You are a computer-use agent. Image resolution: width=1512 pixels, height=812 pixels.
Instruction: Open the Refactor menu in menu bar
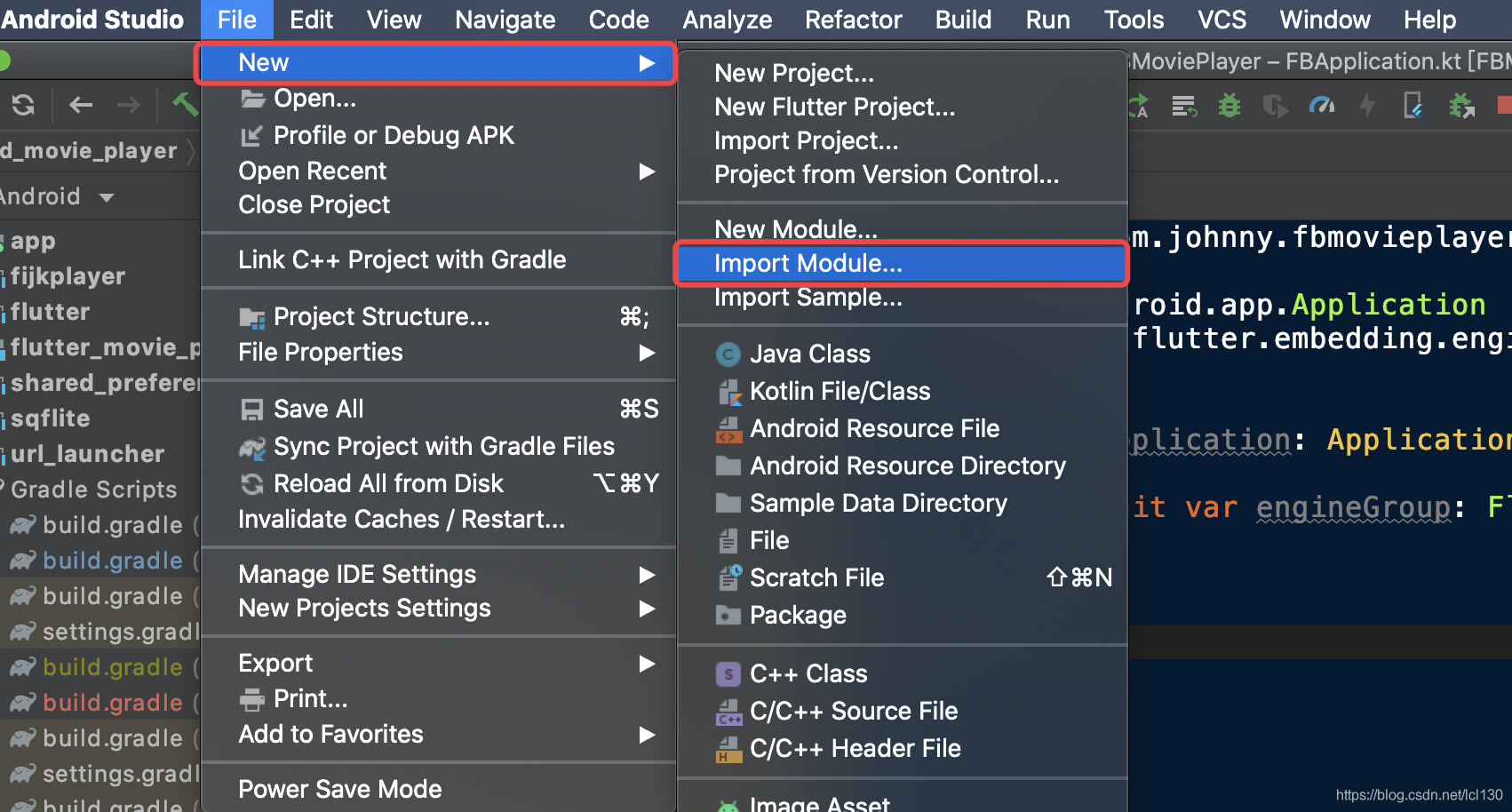(853, 20)
